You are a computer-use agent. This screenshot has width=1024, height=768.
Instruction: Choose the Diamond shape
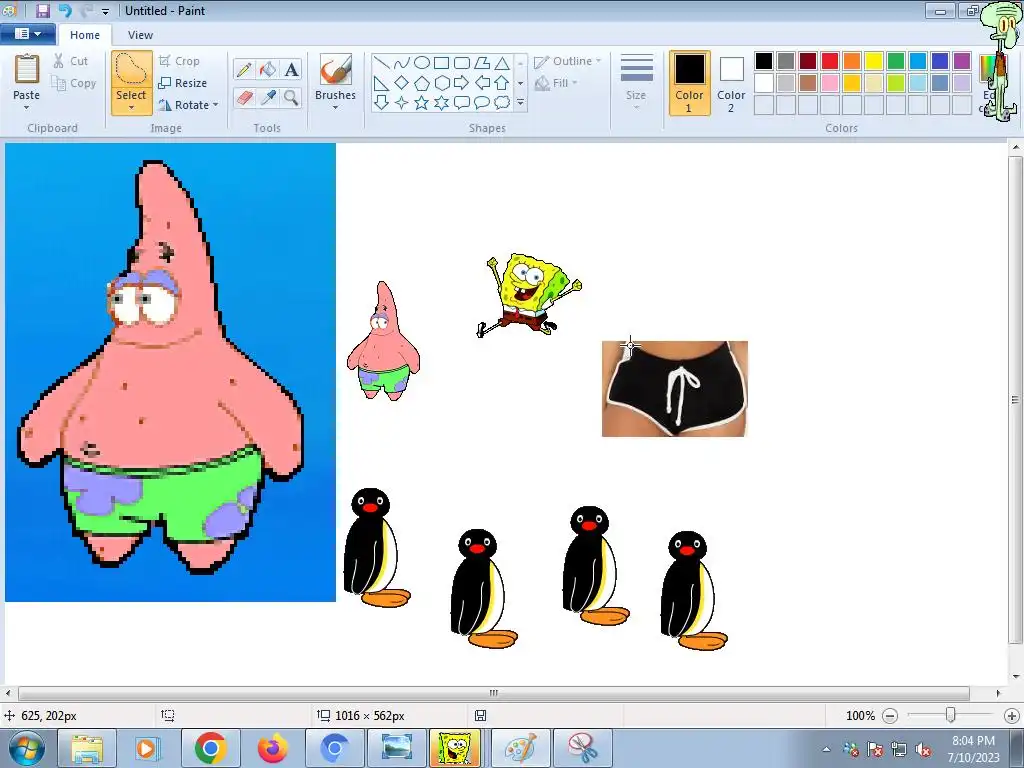pos(402,83)
